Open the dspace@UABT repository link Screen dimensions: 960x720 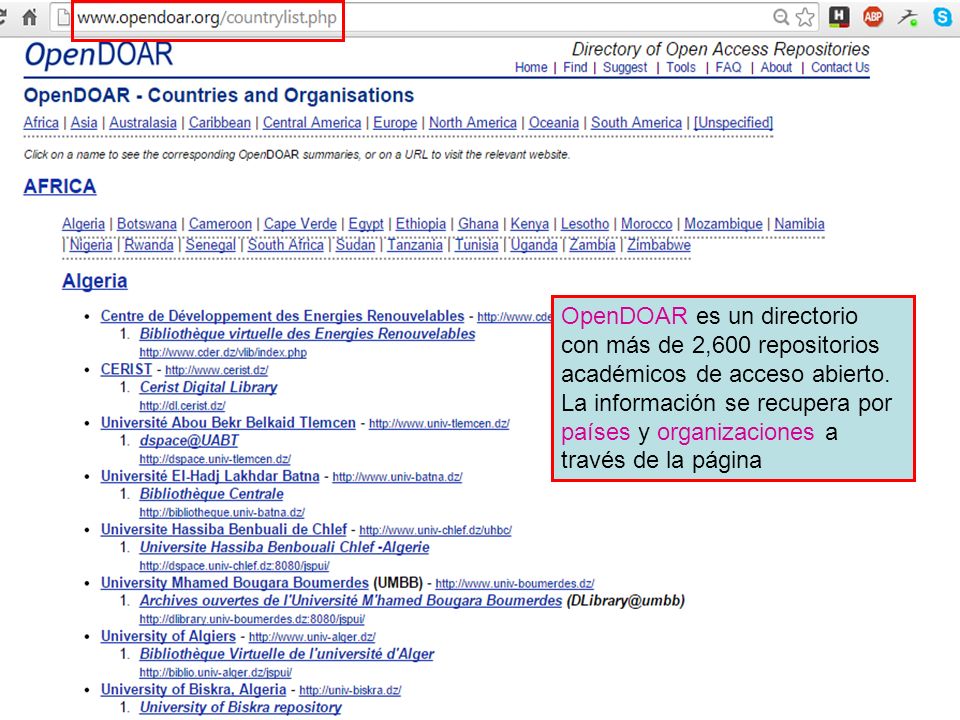point(189,441)
